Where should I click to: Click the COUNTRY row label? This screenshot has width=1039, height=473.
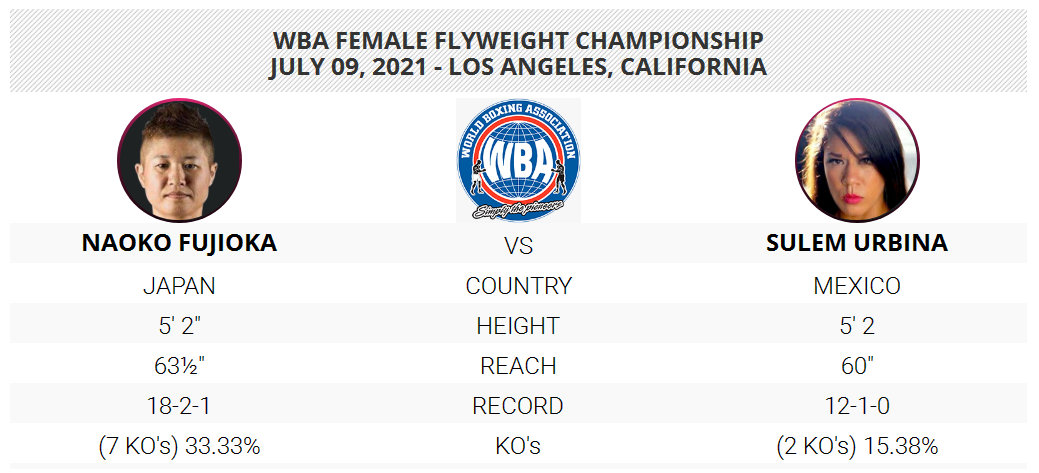518,286
